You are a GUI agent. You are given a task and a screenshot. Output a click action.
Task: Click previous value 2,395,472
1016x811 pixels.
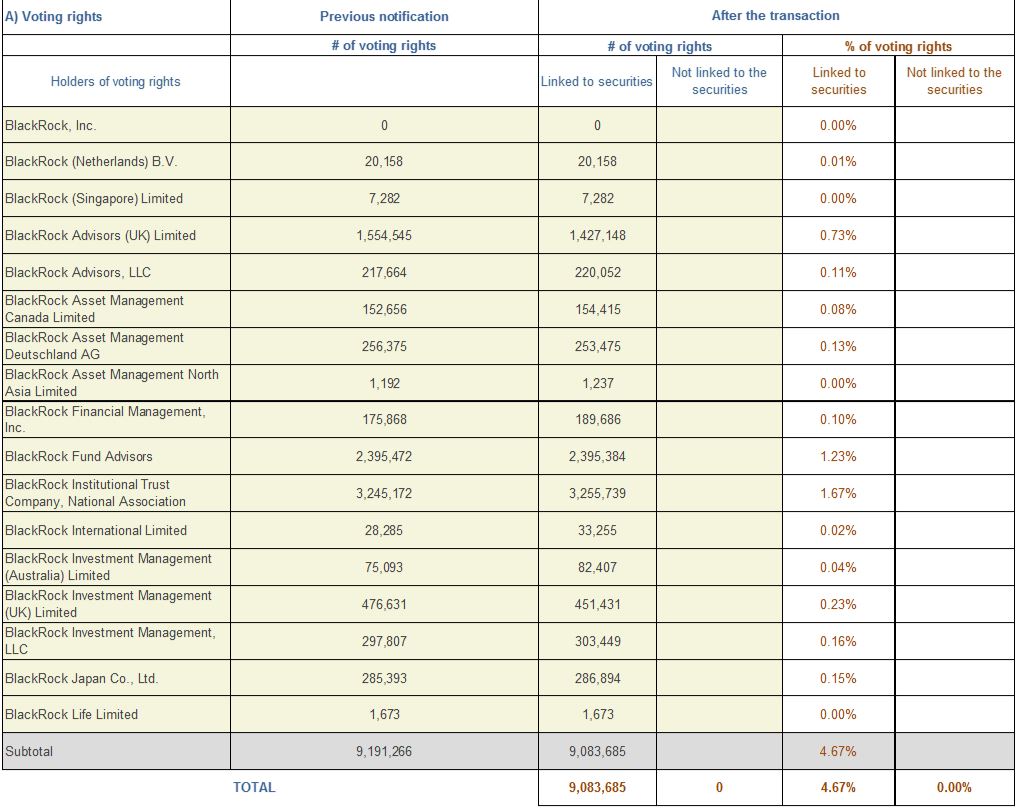click(384, 457)
